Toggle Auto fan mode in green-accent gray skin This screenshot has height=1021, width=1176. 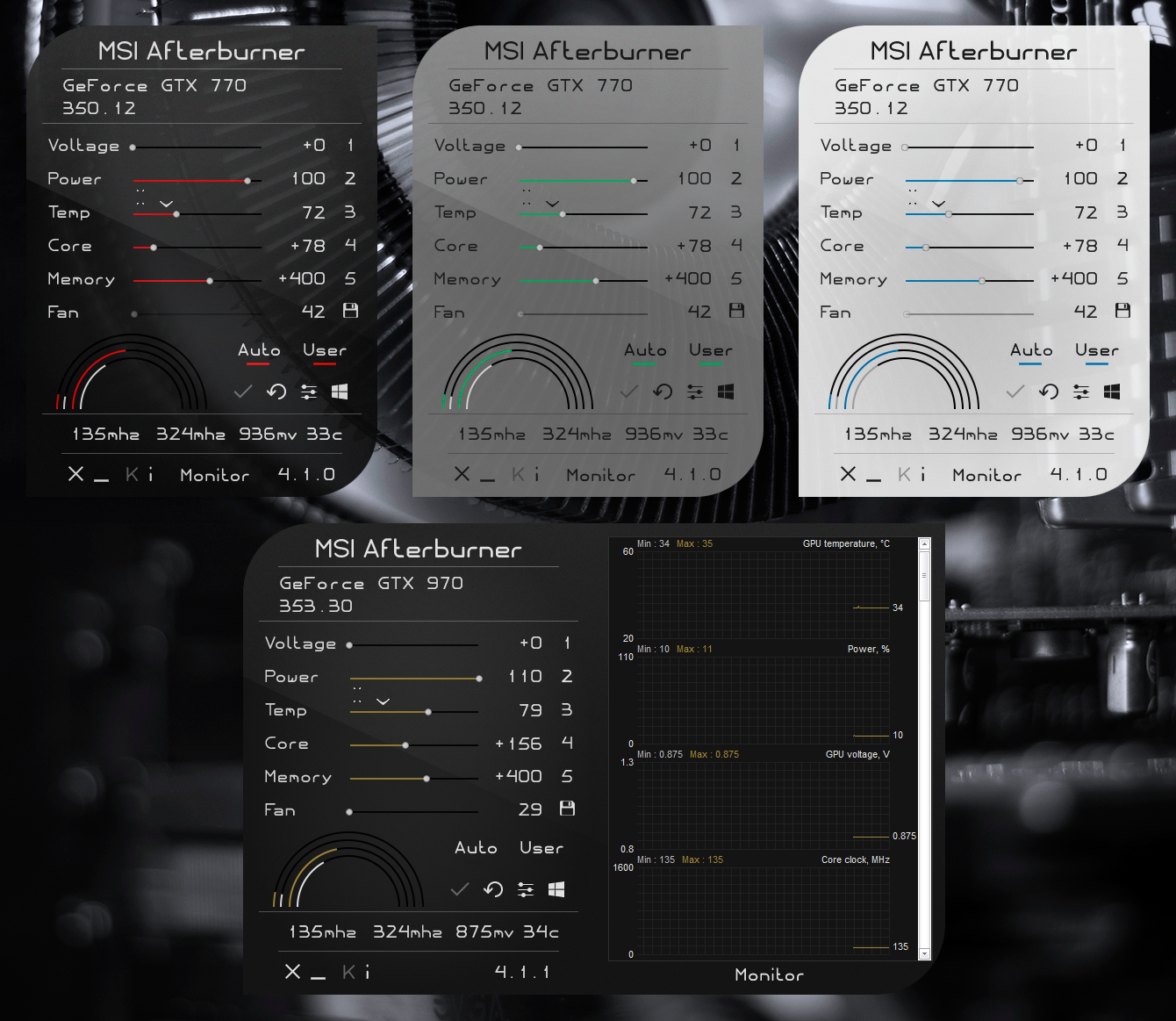coord(645,351)
